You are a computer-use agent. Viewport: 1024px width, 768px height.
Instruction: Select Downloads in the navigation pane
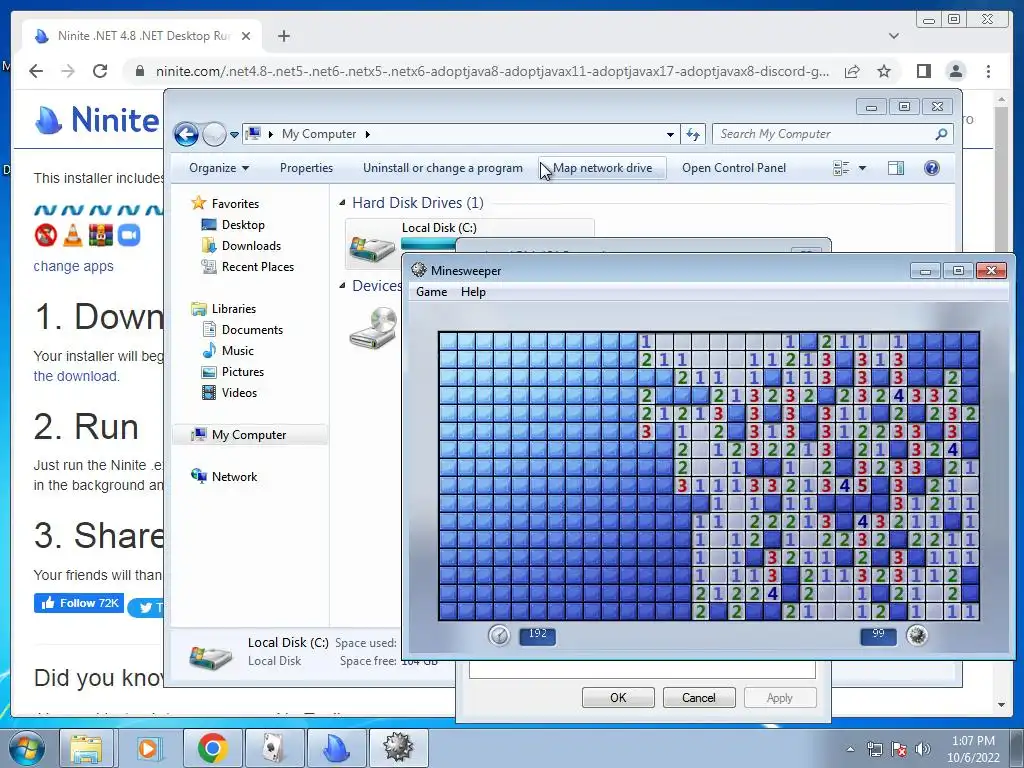[251, 246]
